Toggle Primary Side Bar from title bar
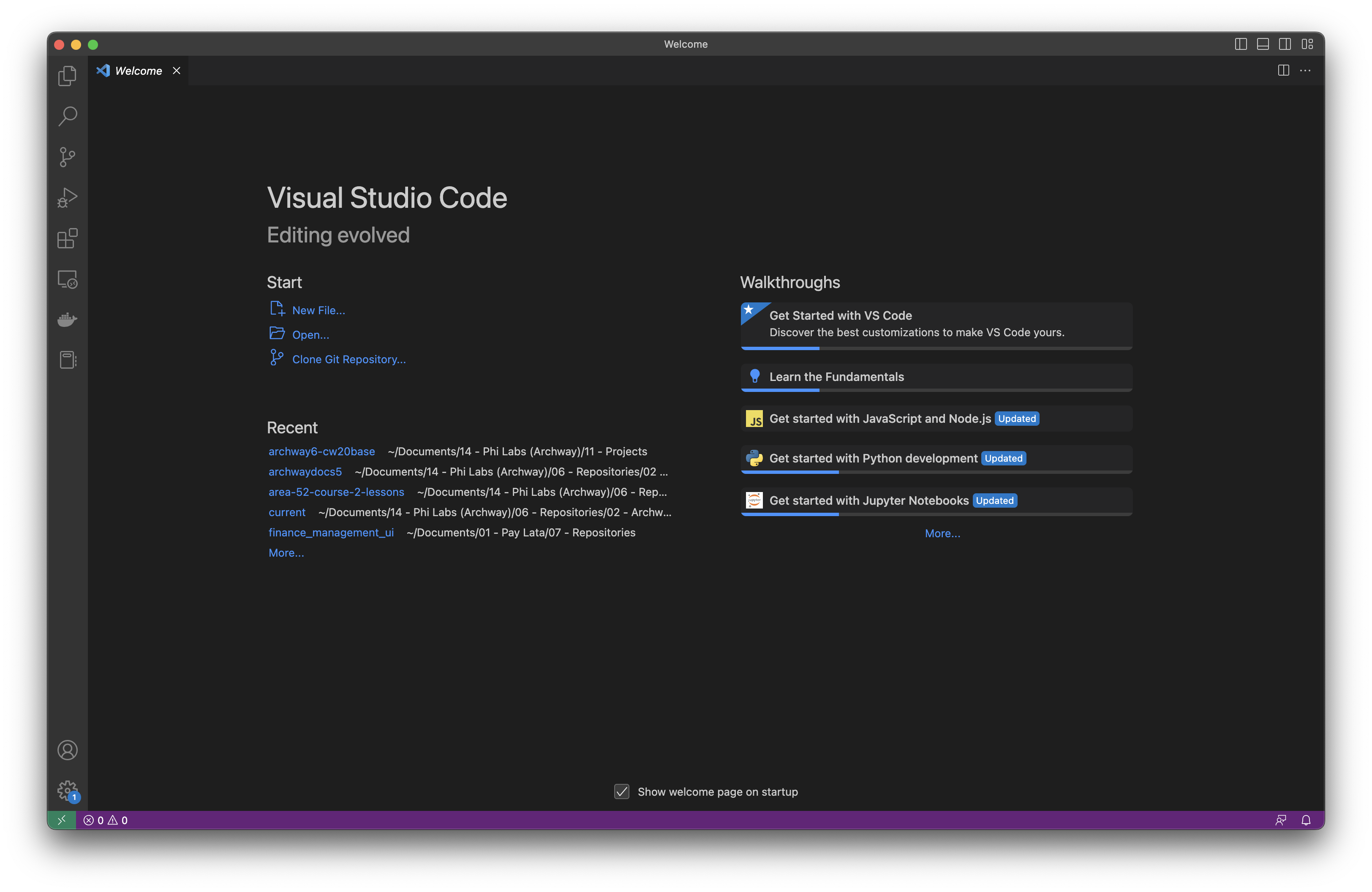This screenshot has height=892, width=1372. tap(1241, 44)
